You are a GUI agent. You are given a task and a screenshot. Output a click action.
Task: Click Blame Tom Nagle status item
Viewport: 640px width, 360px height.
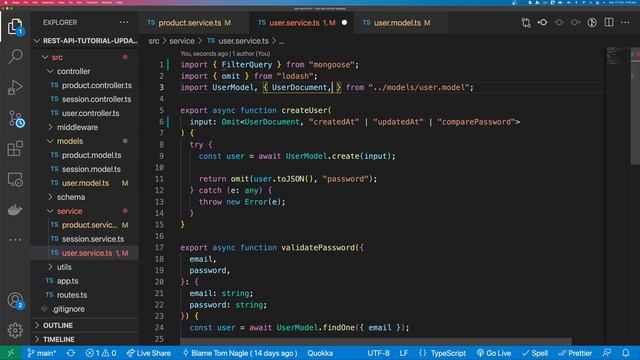point(240,353)
